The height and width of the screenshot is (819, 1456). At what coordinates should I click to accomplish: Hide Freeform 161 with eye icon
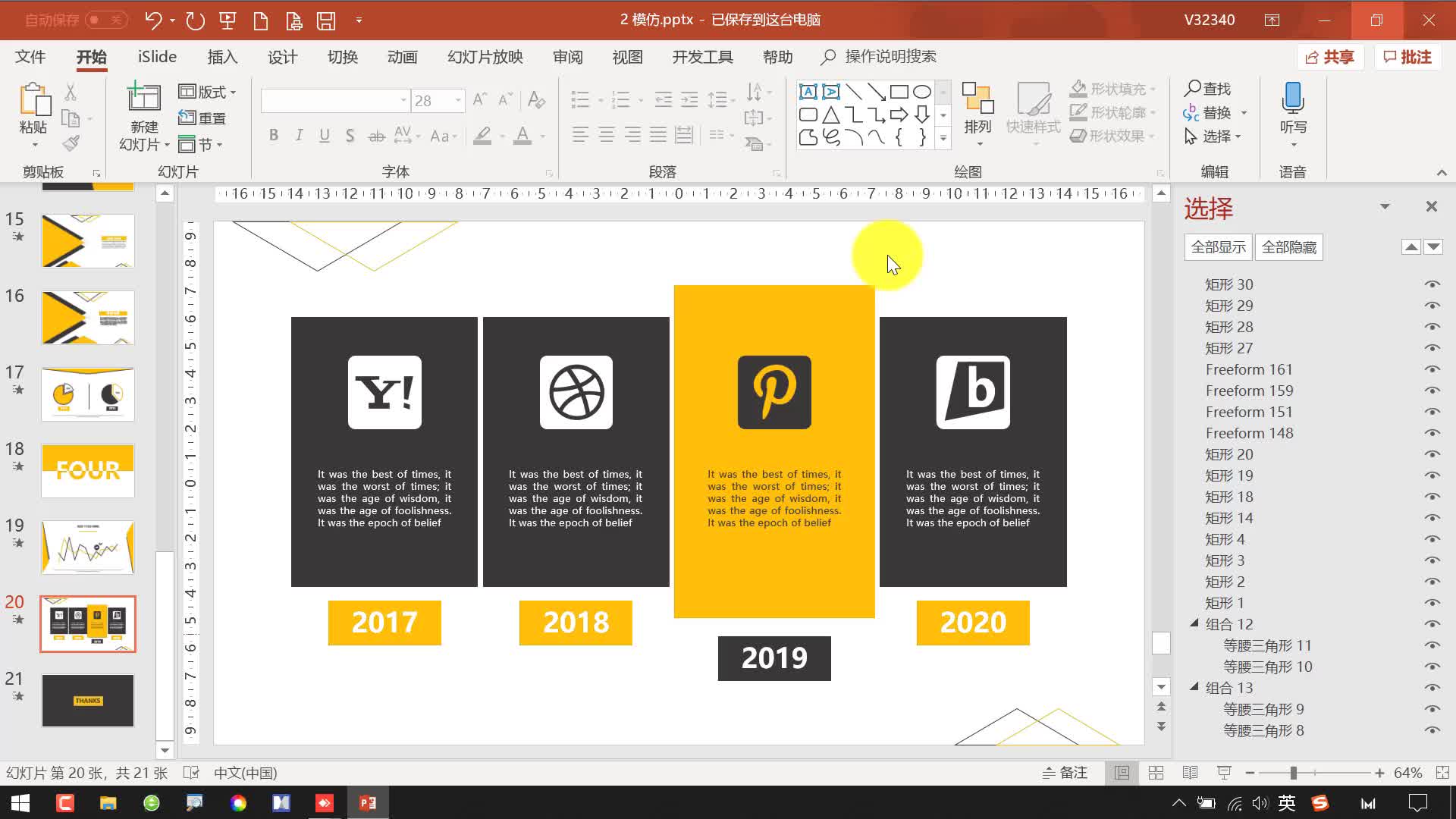pos(1432,369)
